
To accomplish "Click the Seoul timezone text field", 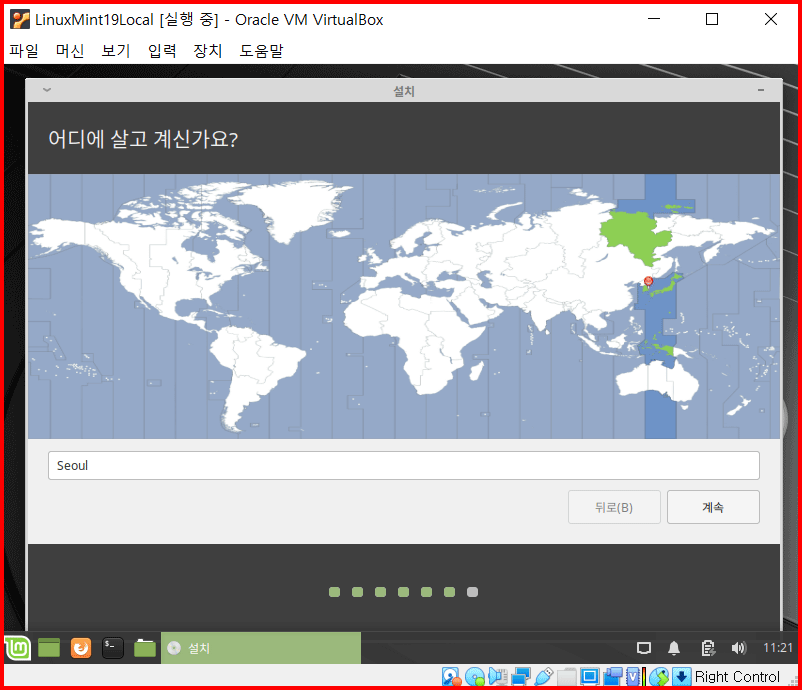I will tap(404, 465).
